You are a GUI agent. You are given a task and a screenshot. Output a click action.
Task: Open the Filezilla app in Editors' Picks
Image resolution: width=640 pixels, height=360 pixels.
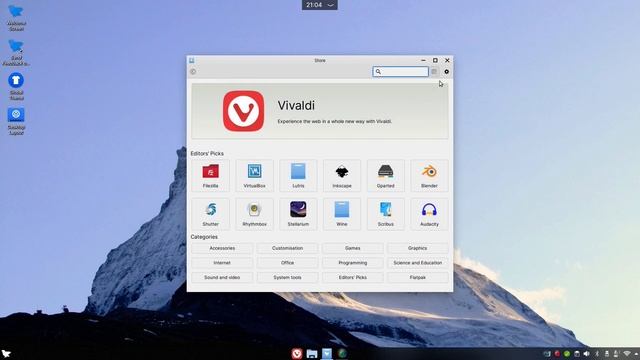(x=211, y=176)
